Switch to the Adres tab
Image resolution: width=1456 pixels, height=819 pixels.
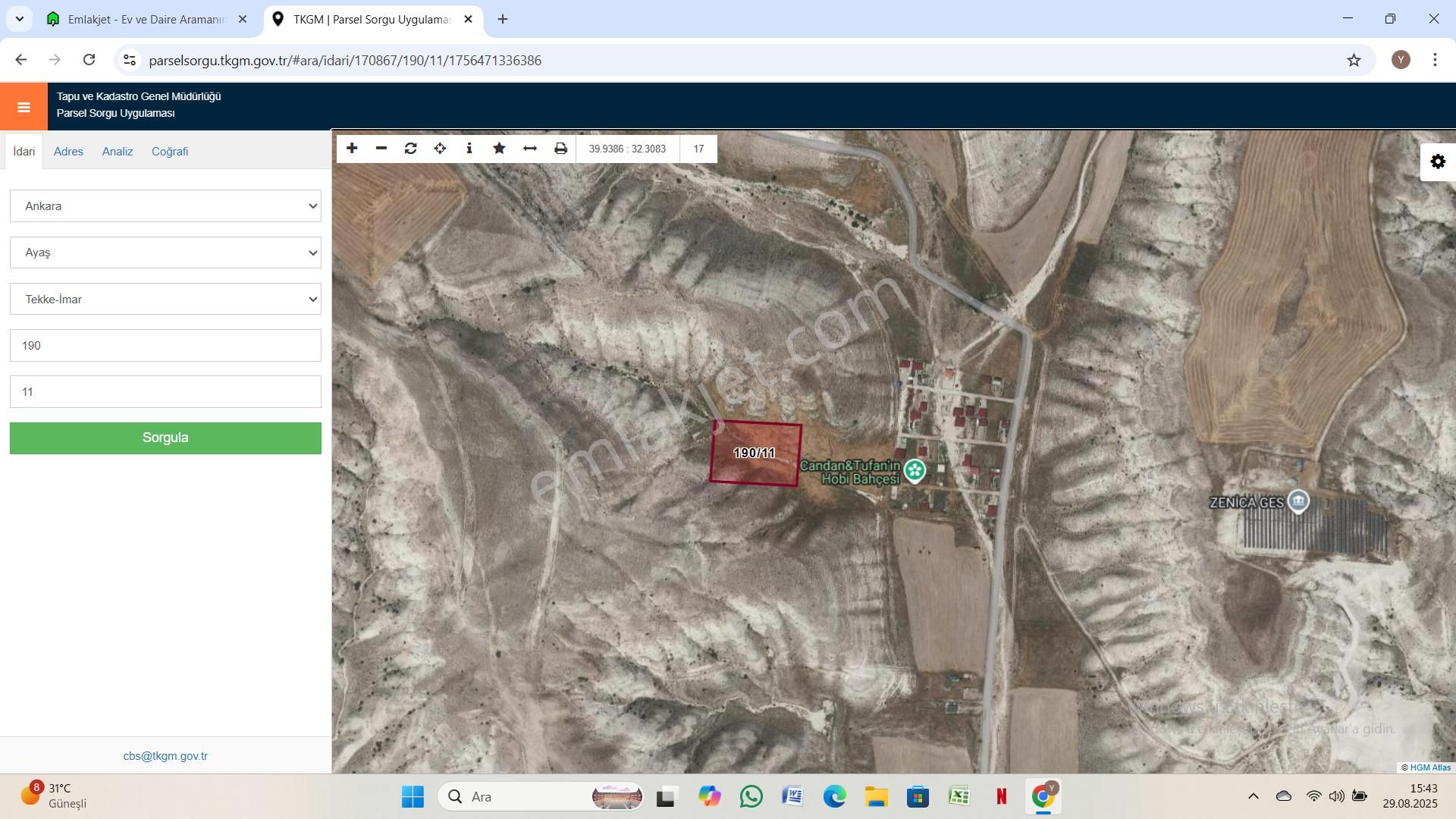point(68,152)
